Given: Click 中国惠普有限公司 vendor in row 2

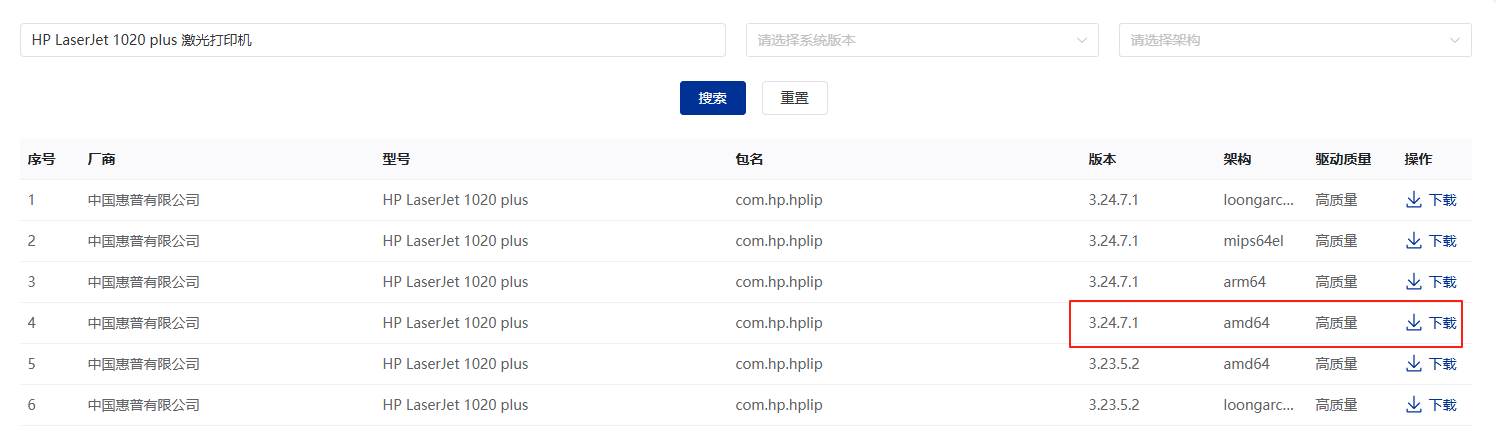Looking at the screenshot, I should click(144, 241).
